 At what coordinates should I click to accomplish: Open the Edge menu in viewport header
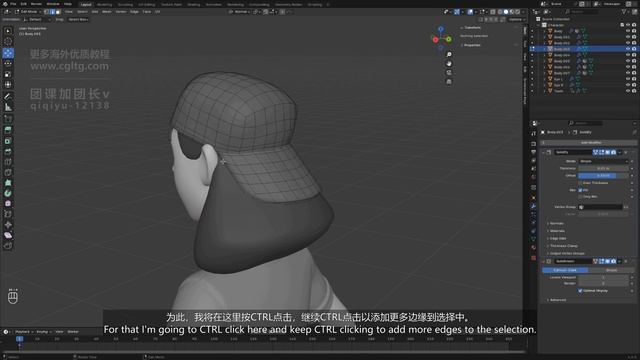tap(134, 12)
